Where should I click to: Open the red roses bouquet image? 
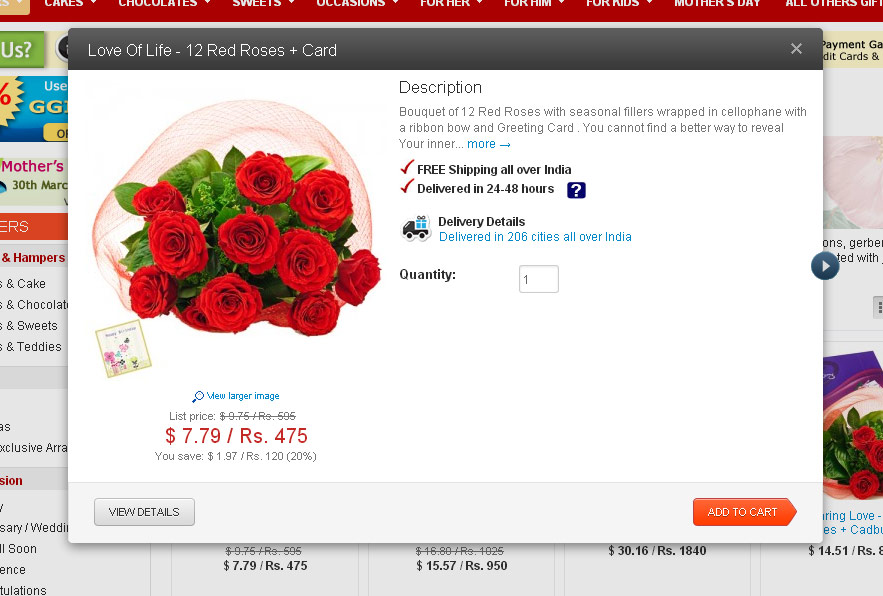pyautogui.click(x=237, y=217)
